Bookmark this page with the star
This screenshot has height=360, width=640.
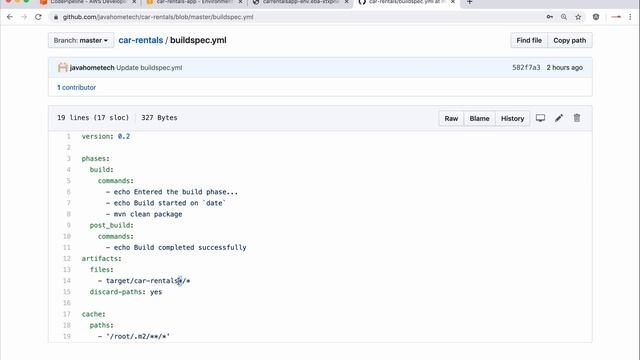pyautogui.click(x=578, y=17)
